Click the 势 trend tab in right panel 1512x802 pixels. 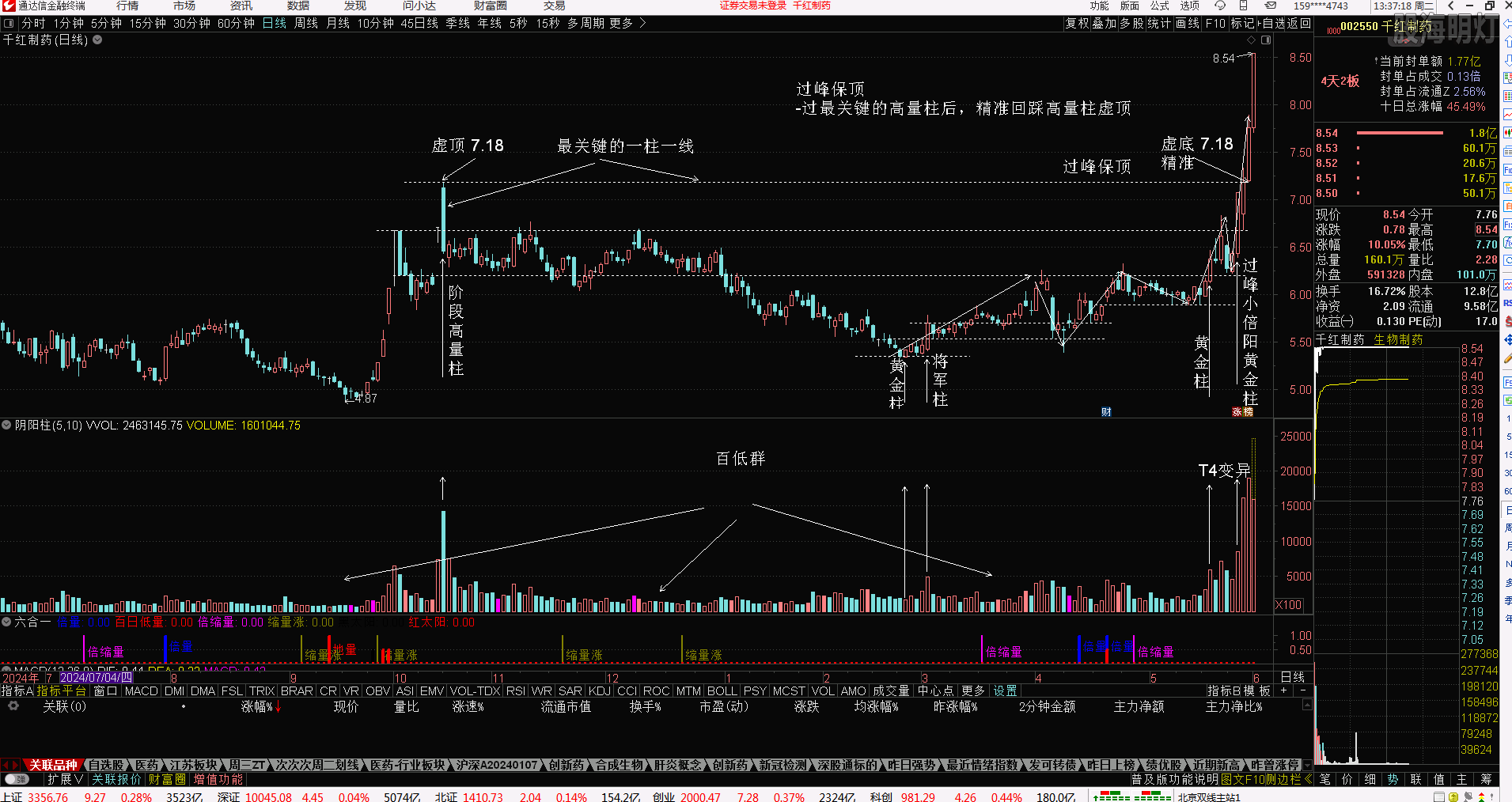coord(1393,779)
